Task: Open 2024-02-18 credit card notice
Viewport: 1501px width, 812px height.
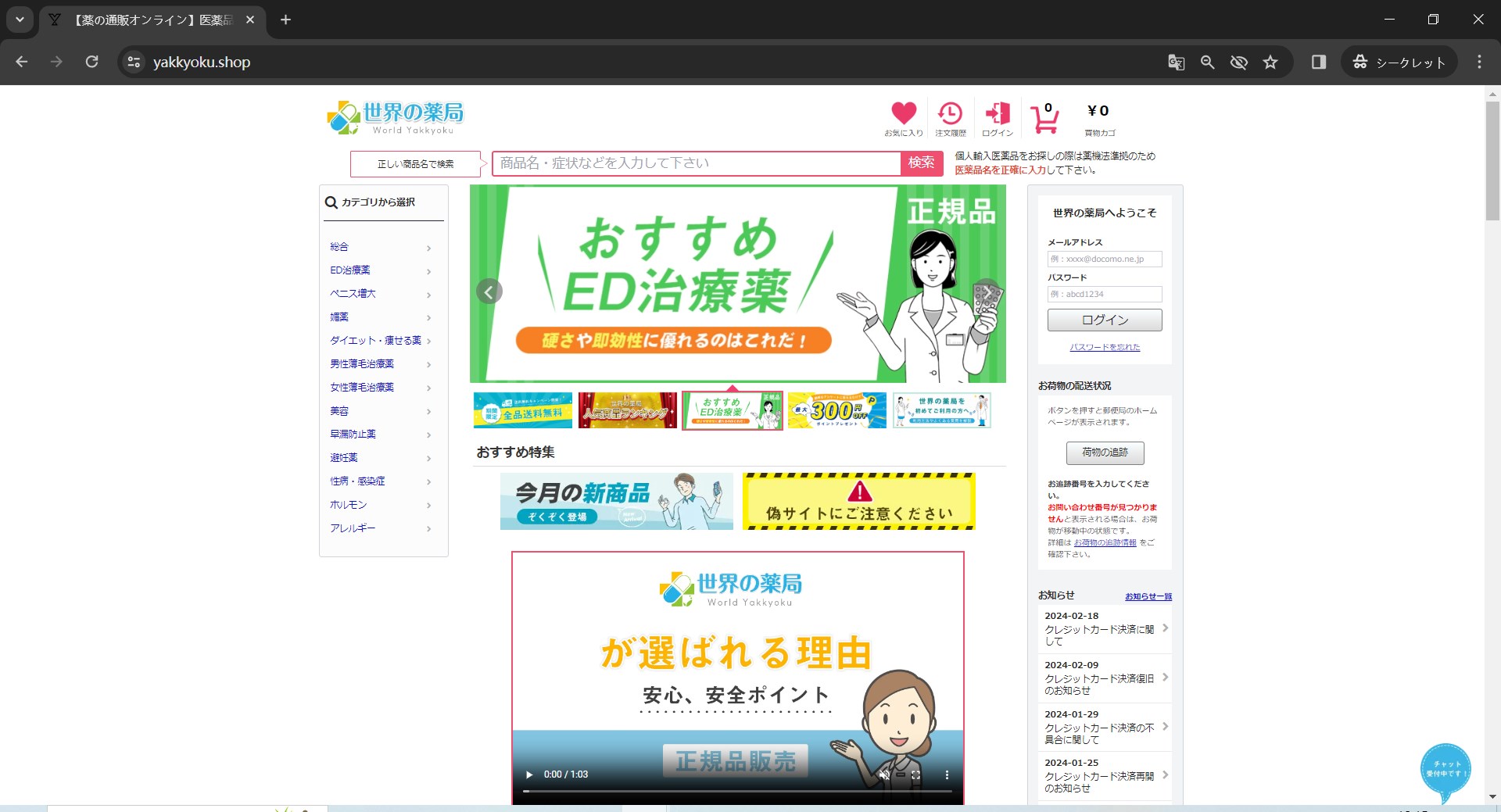Action: [x=1105, y=628]
